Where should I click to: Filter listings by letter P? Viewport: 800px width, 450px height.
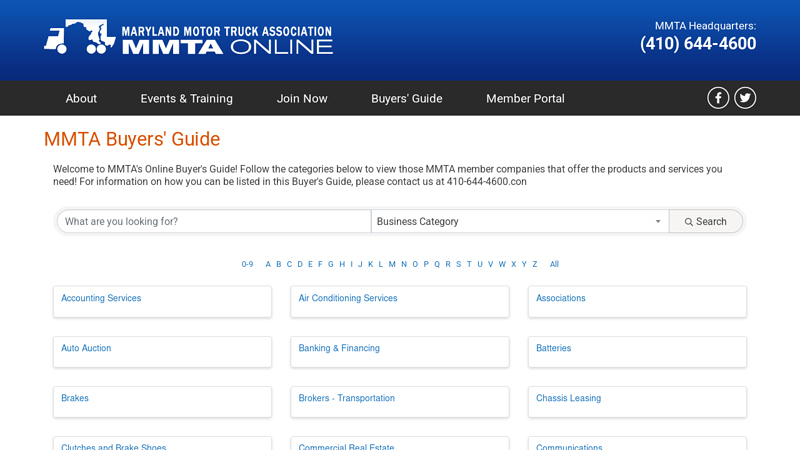point(426,264)
